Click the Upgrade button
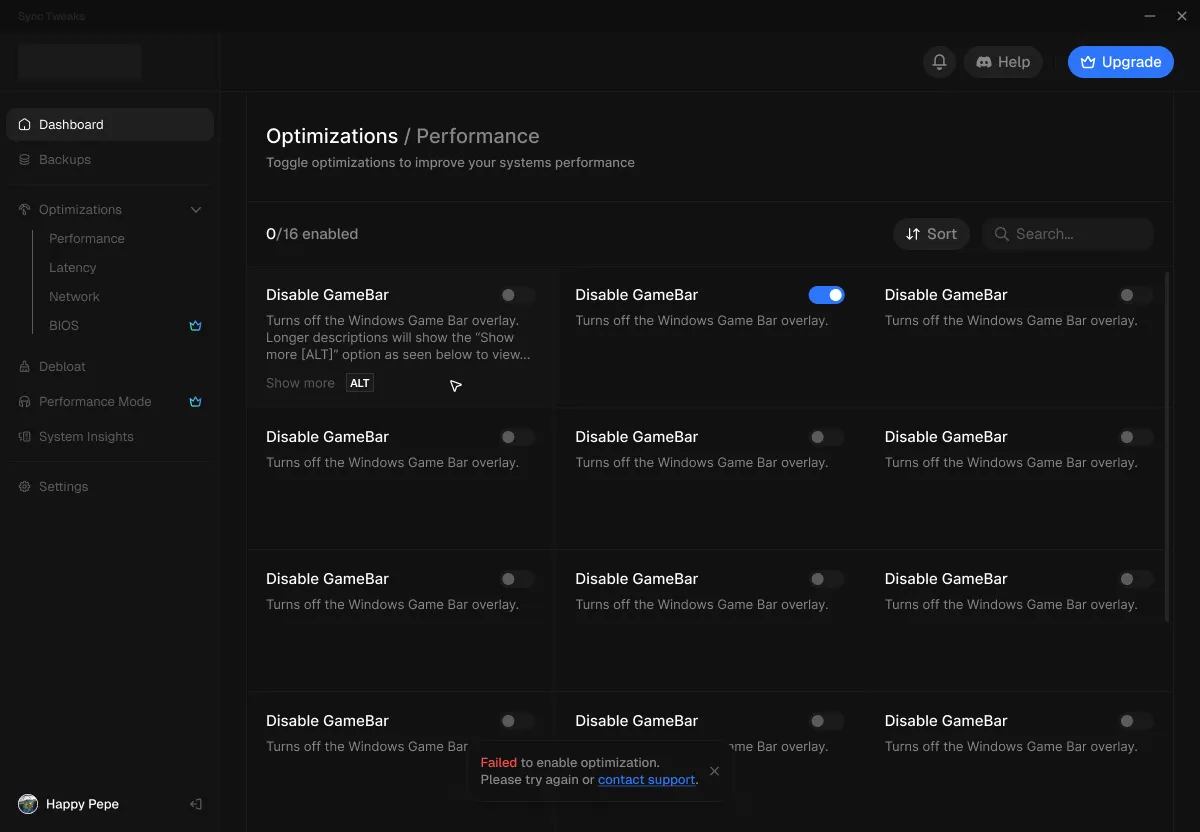Image resolution: width=1200 pixels, height=832 pixels. pyautogui.click(x=1120, y=61)
